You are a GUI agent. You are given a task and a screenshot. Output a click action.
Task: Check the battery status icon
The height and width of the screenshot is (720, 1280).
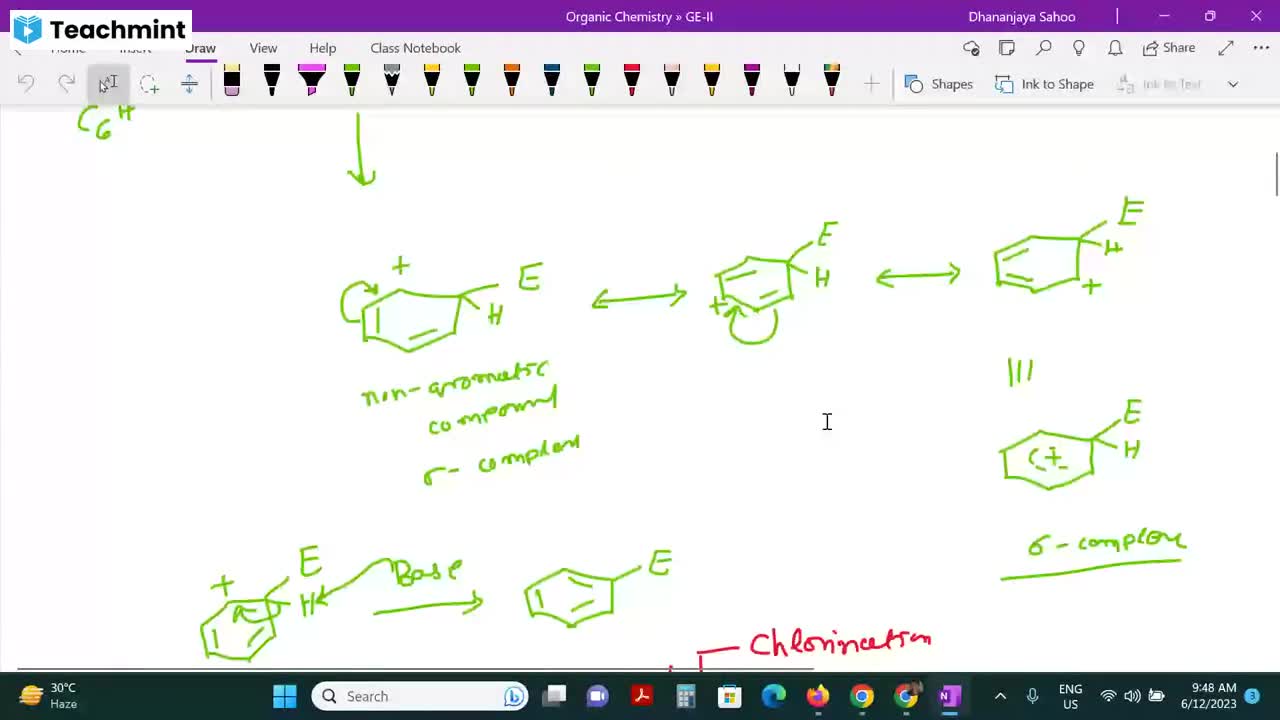click(1157, 696)
